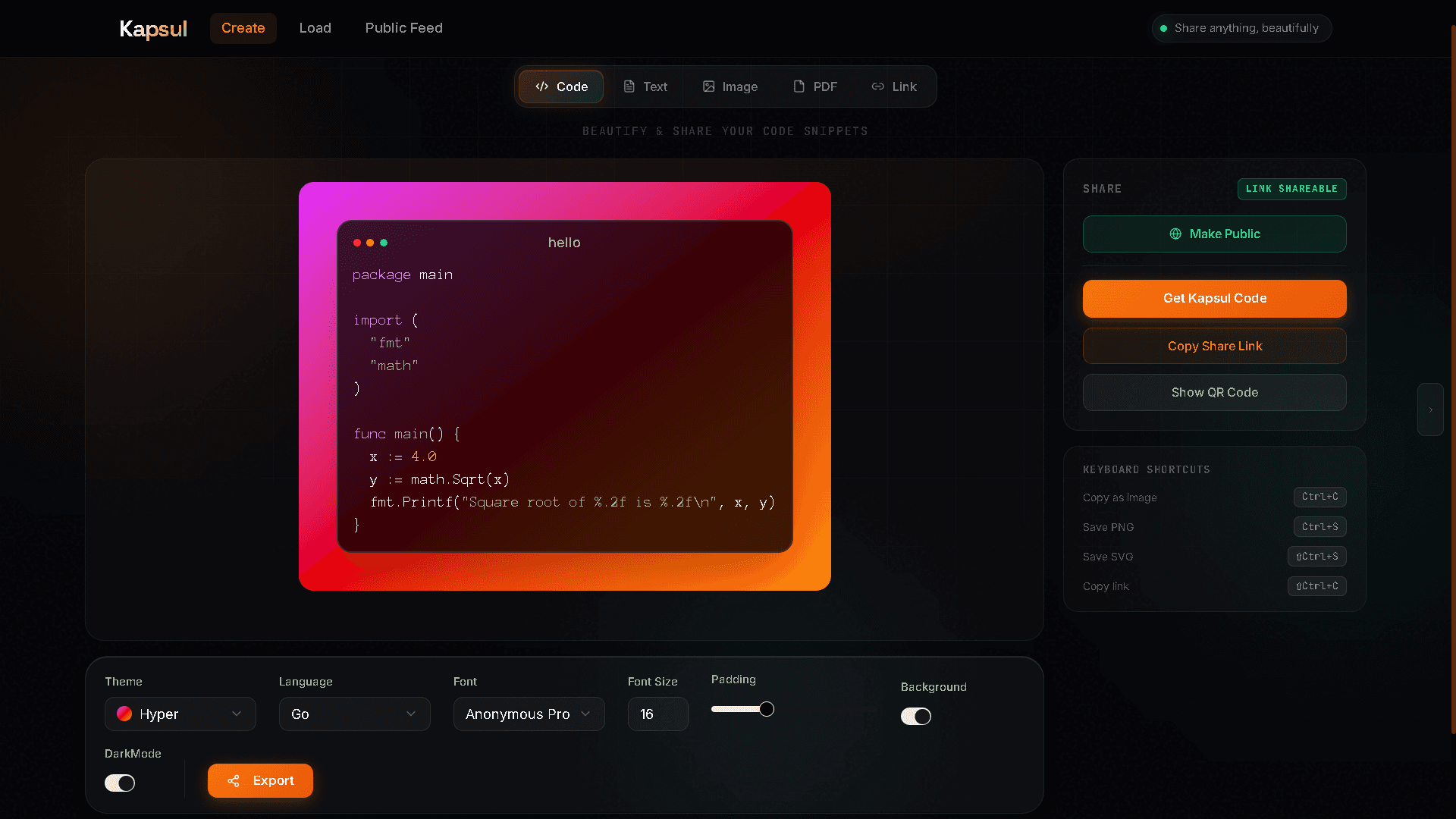Click the Image picture icon
The height and width of the screenshot is (819, 1456).
click(708, 86)
